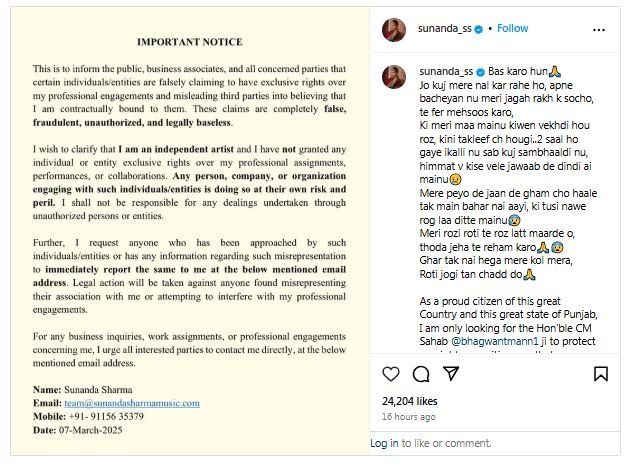The height and width of the screenshot is (469, 636).
Task: Open sunanda_ss username in the post header
Action: [443, 29]
